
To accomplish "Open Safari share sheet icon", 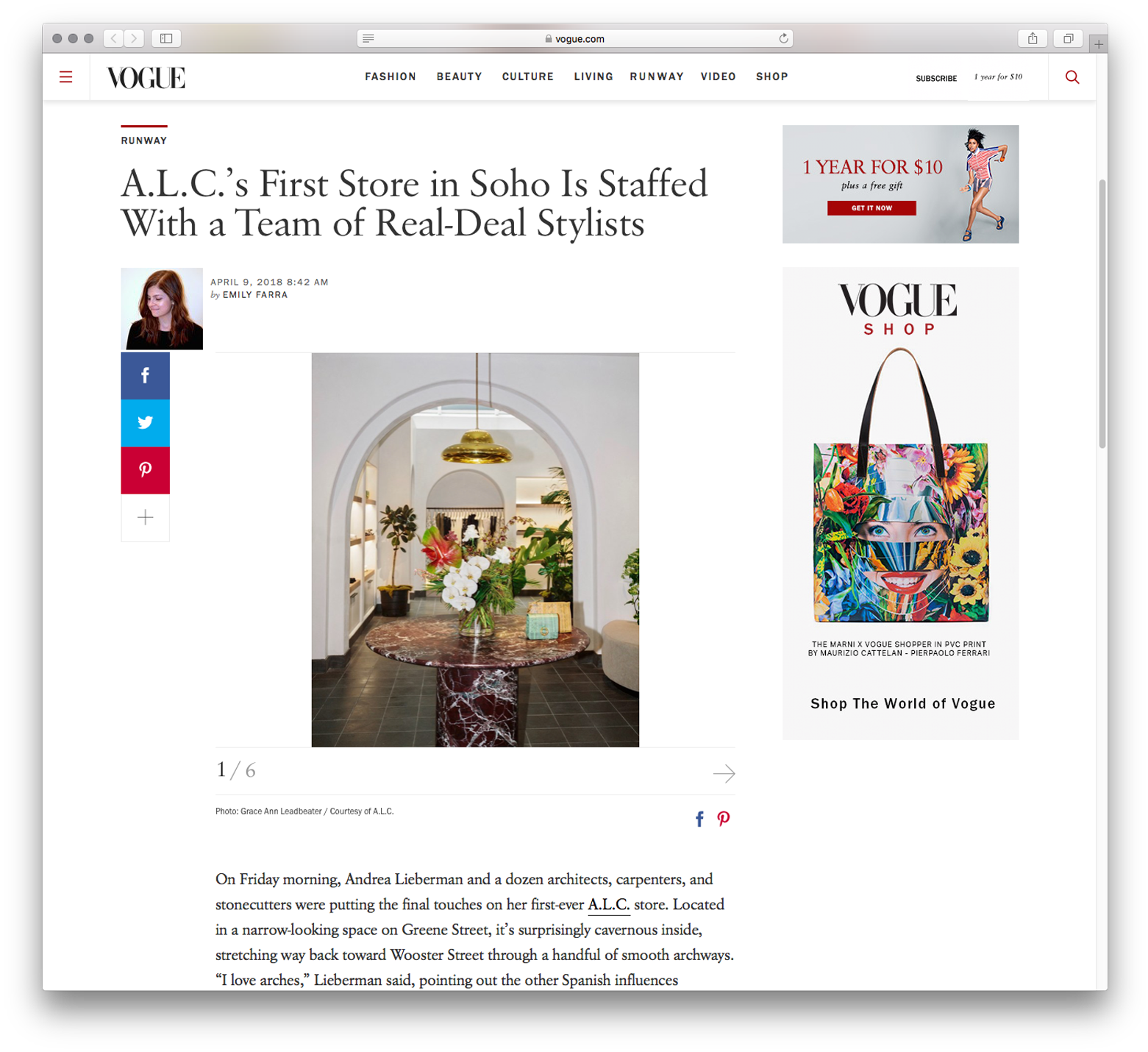I will click(x=1033, y=38).
